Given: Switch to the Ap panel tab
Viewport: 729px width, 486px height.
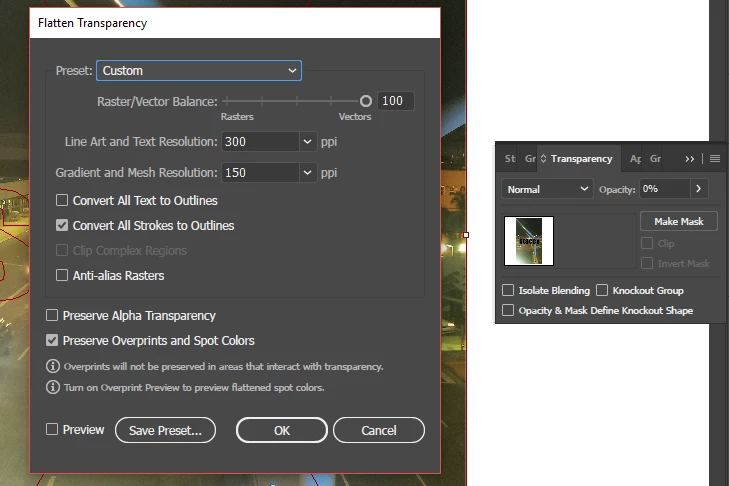Looking at the screenshot, I should click(635, 159).
